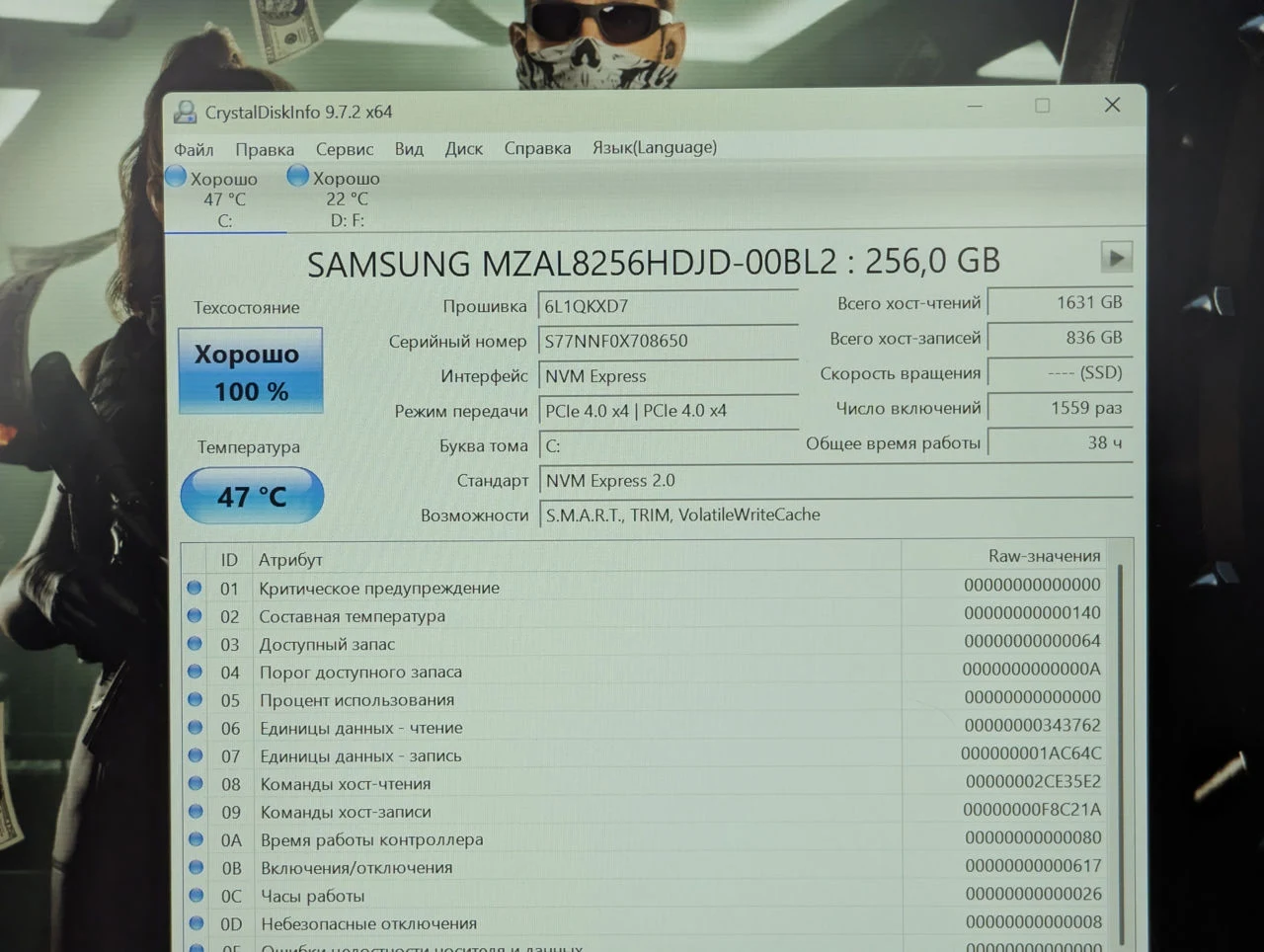Click status dot of attribute 05 row
The height and width of the screenshot is (952, 1264).
(x=195, y=699)
